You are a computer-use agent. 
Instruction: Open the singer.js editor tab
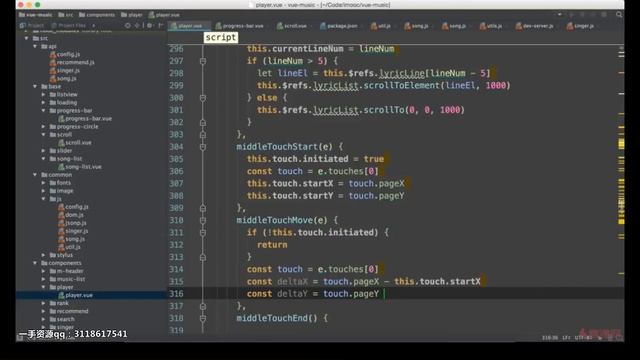tap(581, 26)
